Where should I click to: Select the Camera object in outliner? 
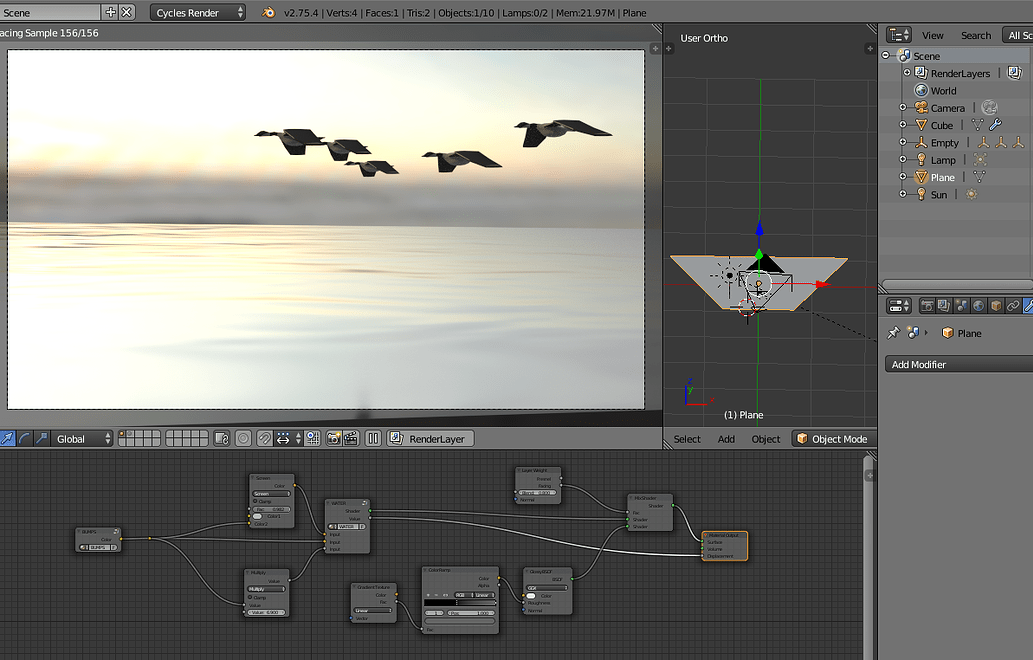tap(947, 108)
